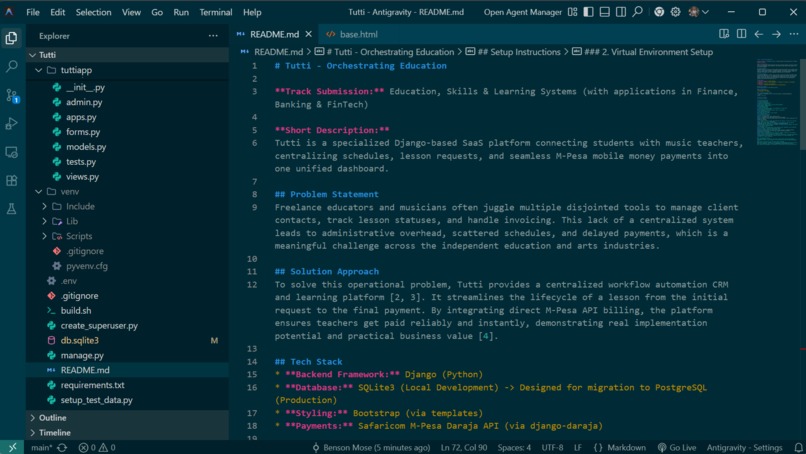Open build.sh file
The width and height of the screenshot is (806, 454).
(127, 311)
